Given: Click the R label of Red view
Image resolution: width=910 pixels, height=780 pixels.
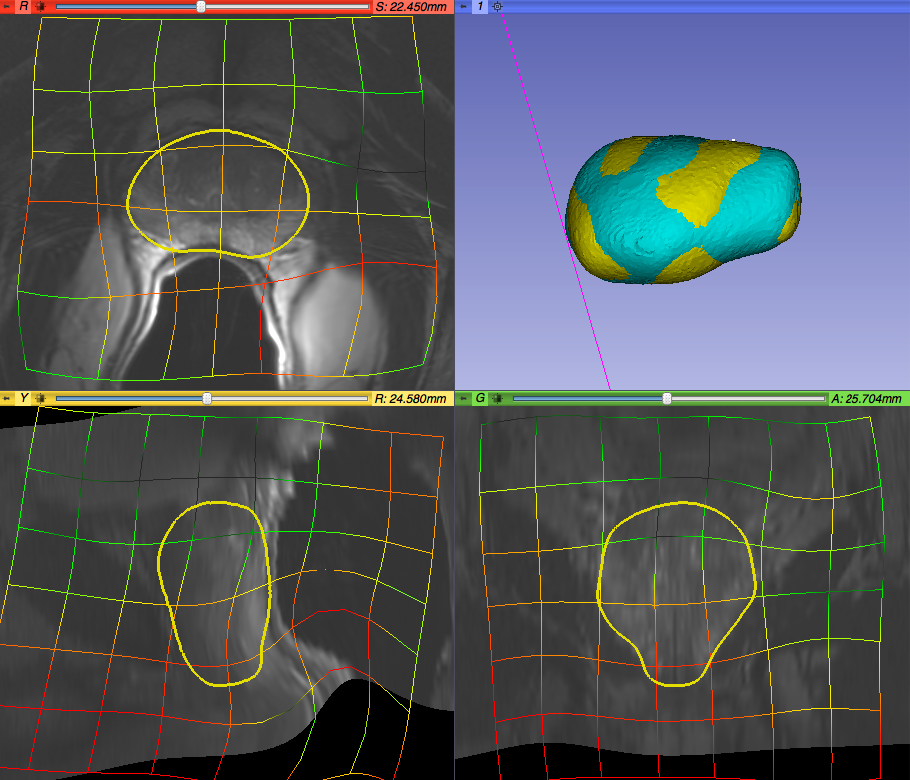Looking at the screenshot, I should (23, 6).
